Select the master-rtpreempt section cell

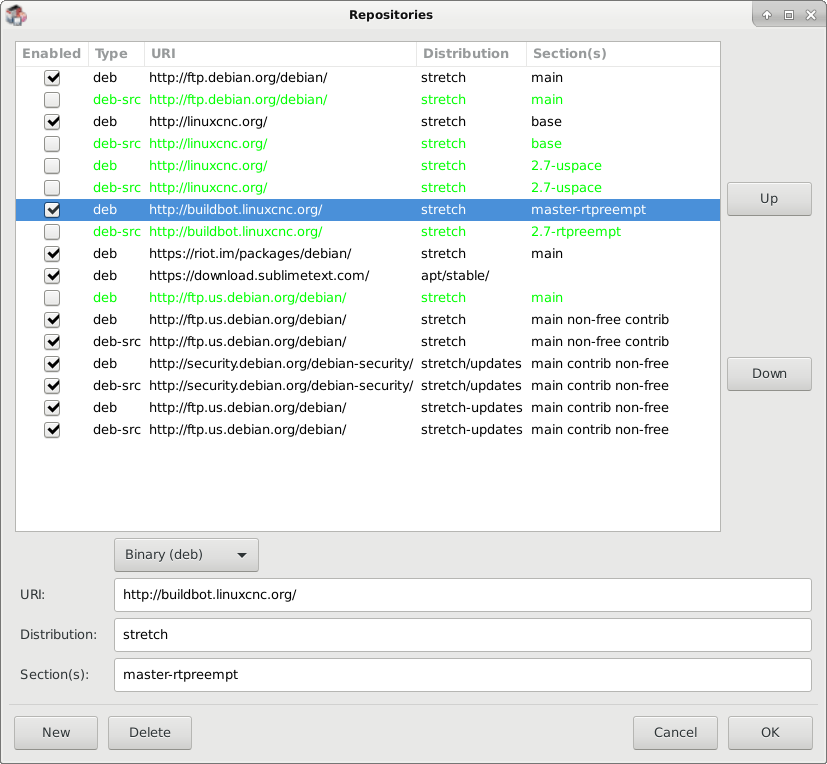tap(588, 210)
